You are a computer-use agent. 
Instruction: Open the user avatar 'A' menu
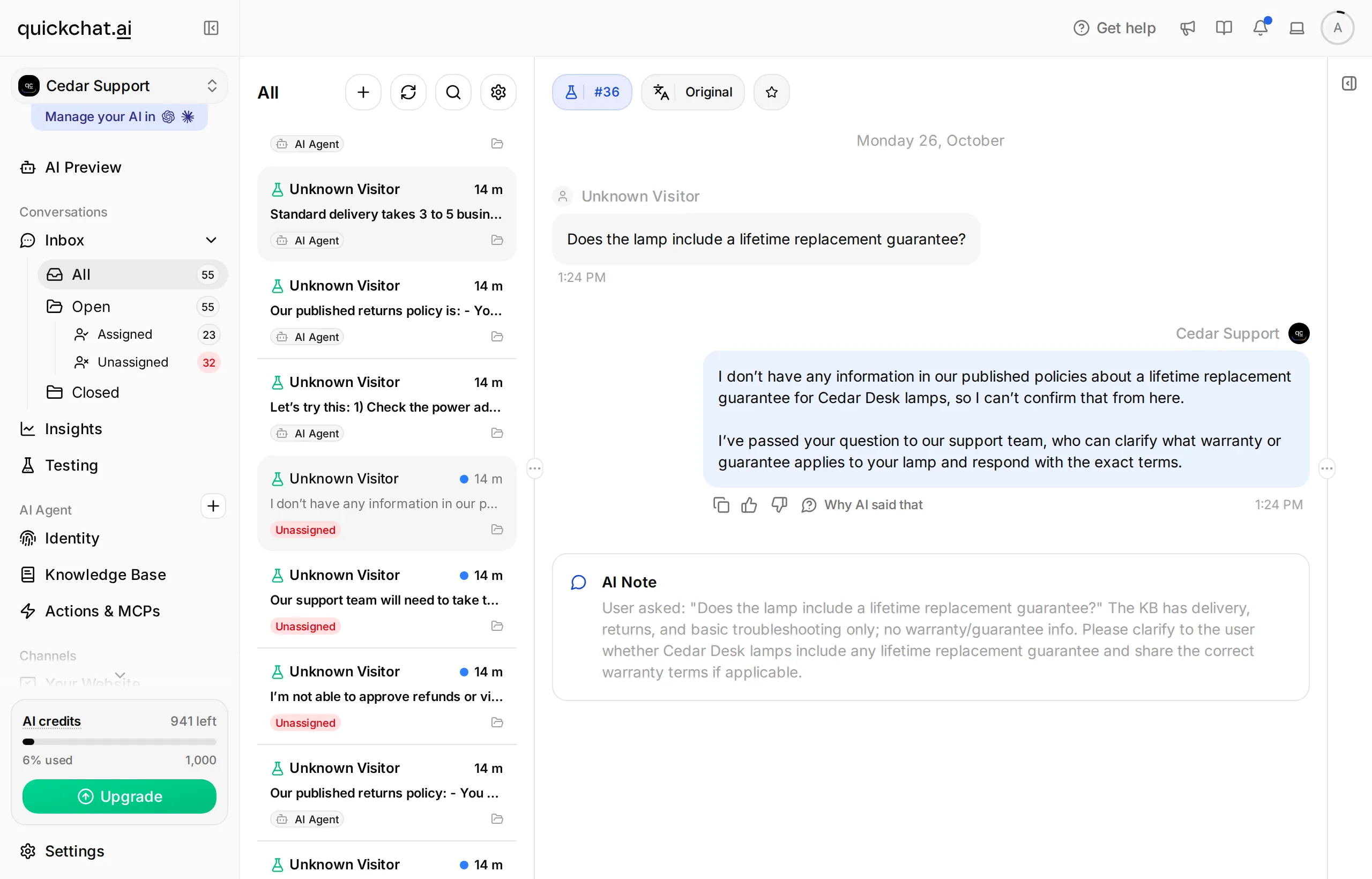(x=1337, y=28)
